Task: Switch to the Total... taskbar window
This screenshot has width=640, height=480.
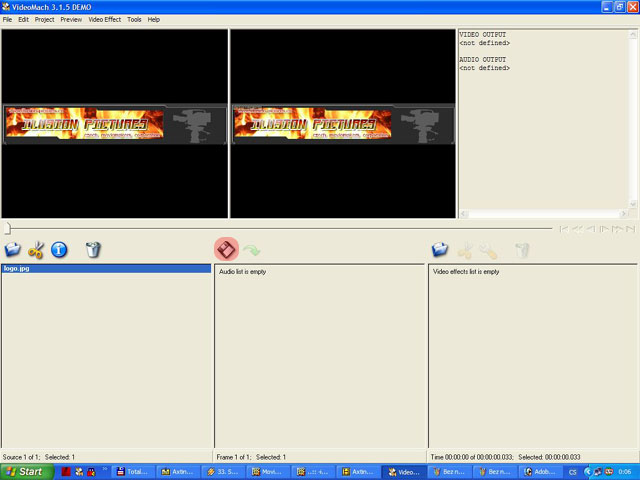Action: (133, 472)
